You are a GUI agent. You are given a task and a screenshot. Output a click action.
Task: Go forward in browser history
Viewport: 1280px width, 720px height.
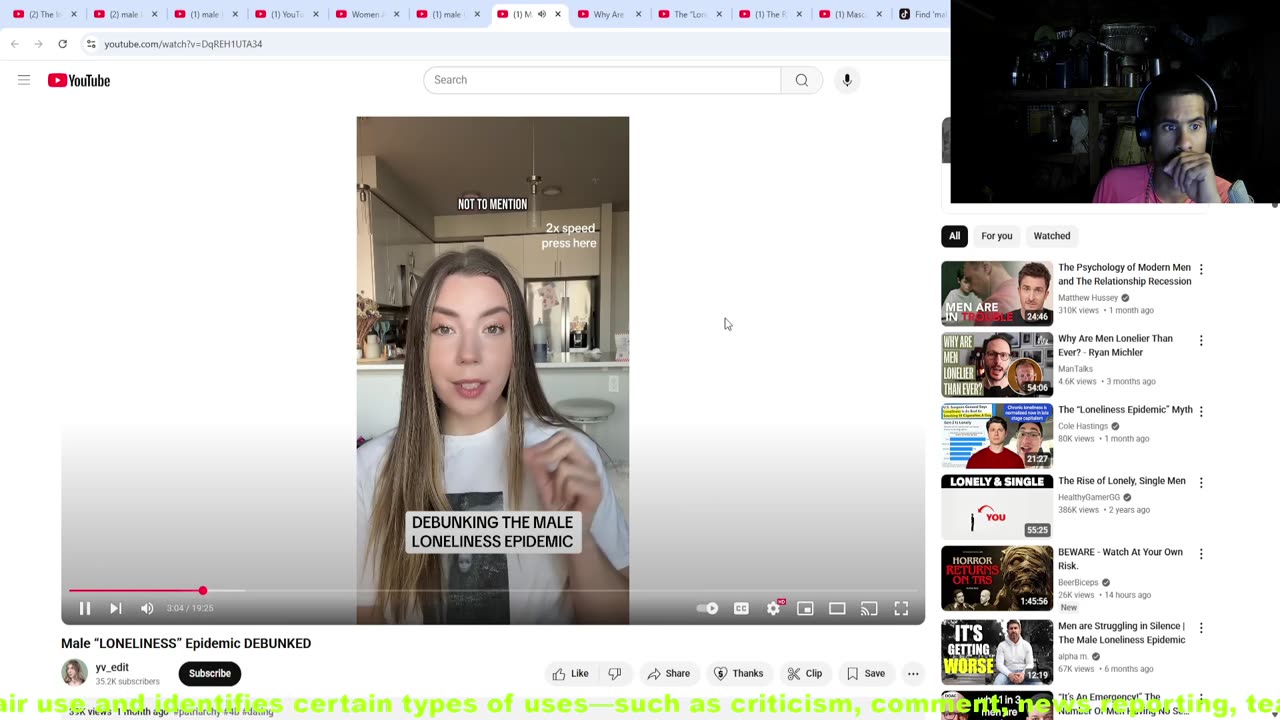coord(38,44)
